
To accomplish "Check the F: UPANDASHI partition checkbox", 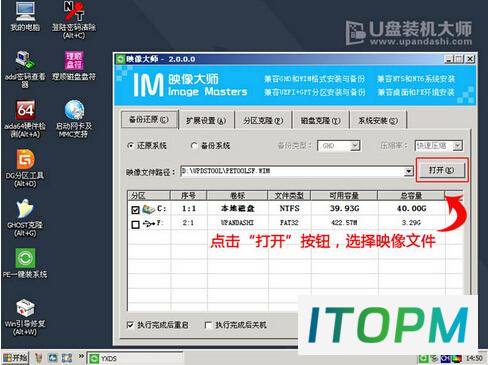I will [x=135, y=224].
